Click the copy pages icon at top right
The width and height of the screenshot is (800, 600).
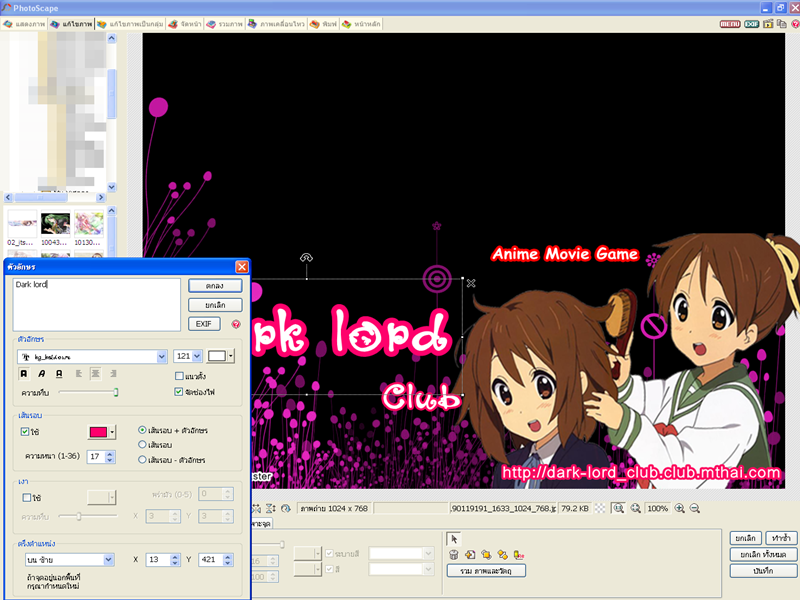[782, 24]
